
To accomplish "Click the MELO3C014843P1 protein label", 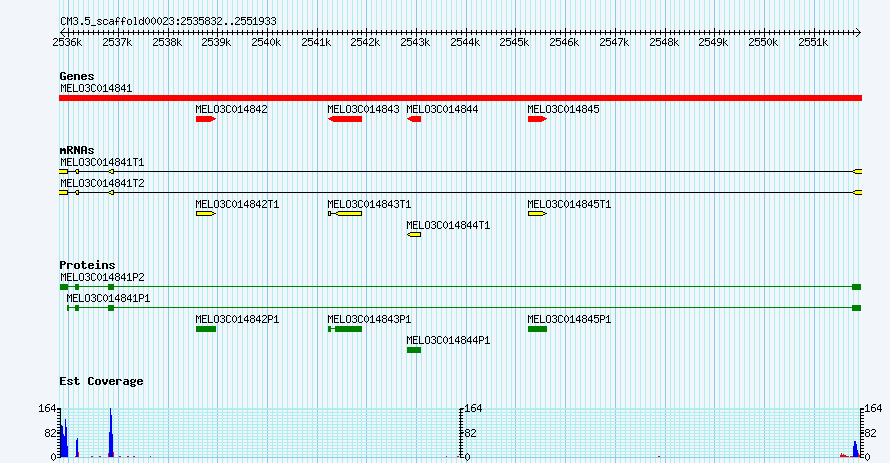I will point(369,320).
